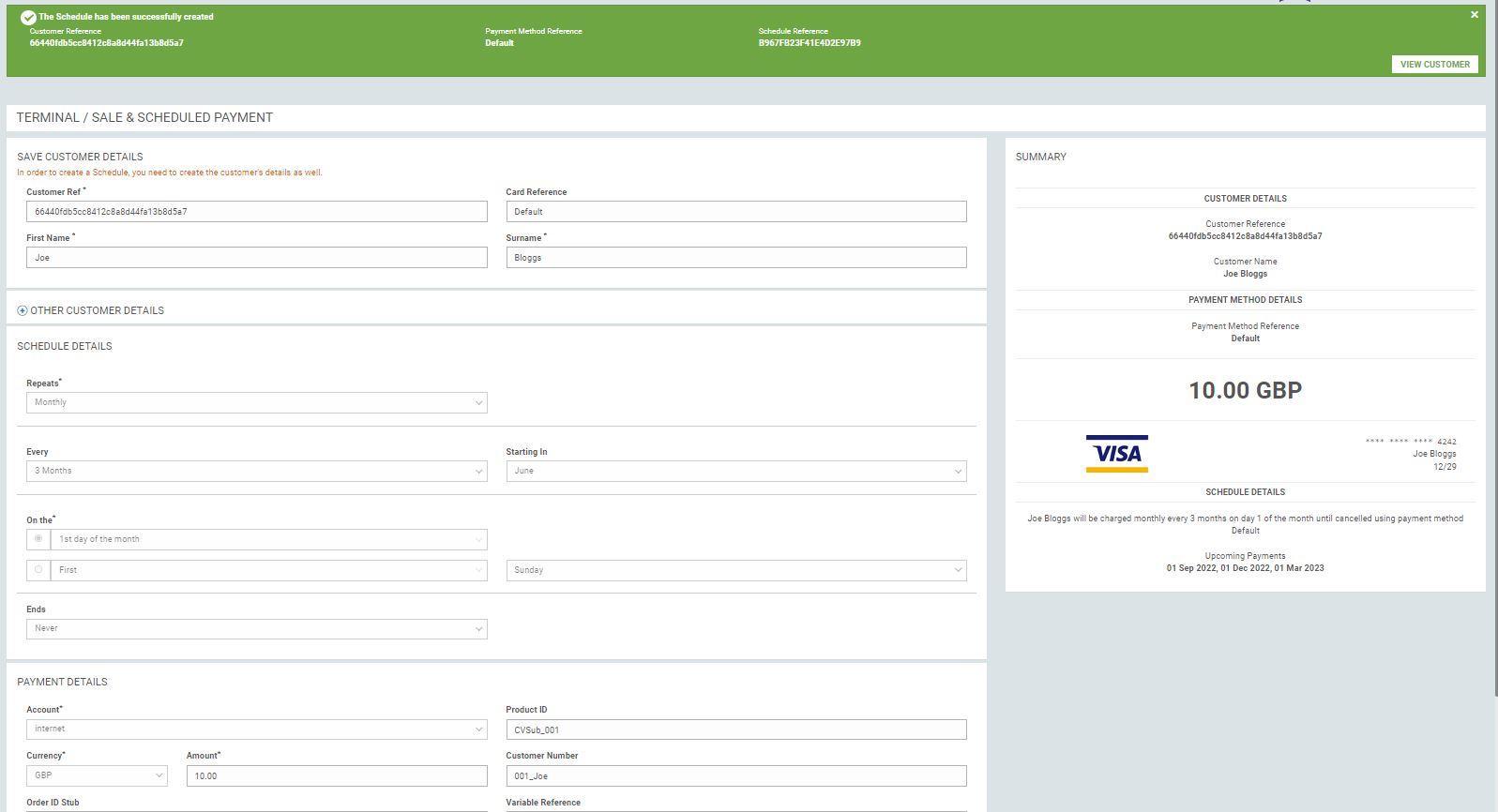
Task: Click the Customer Ref input field
Action: pos(256,212)
